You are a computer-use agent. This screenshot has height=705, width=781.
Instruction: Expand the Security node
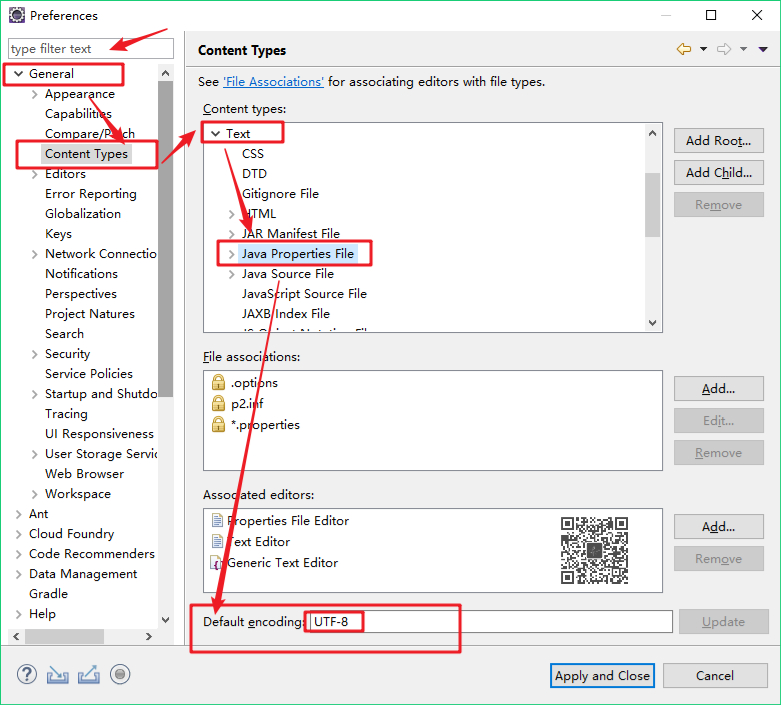tap(34, 354)
